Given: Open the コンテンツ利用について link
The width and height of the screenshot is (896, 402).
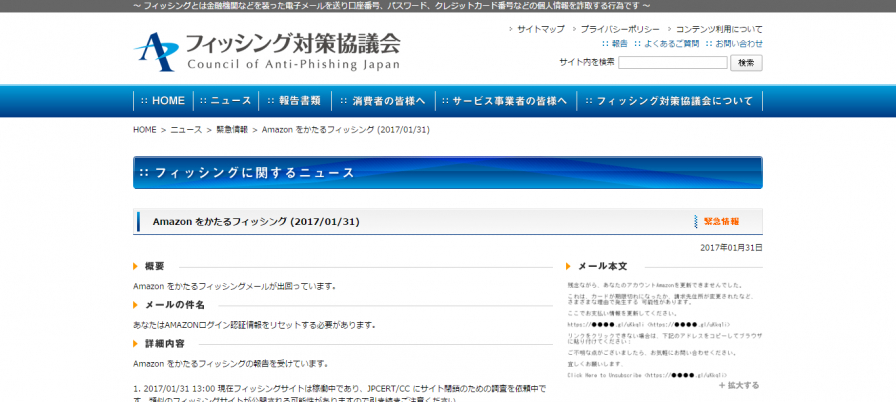Looking at the screenshot, I should coord(719,29).
